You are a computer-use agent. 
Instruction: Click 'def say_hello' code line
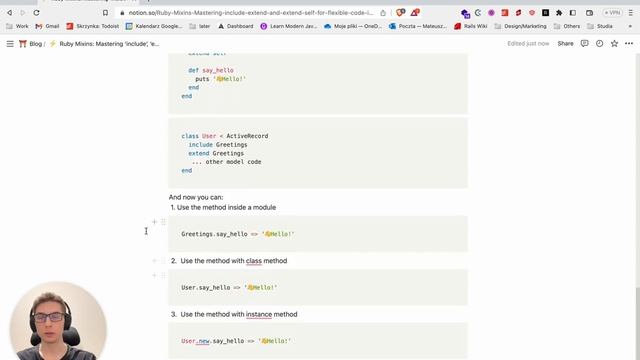(211, 70)
